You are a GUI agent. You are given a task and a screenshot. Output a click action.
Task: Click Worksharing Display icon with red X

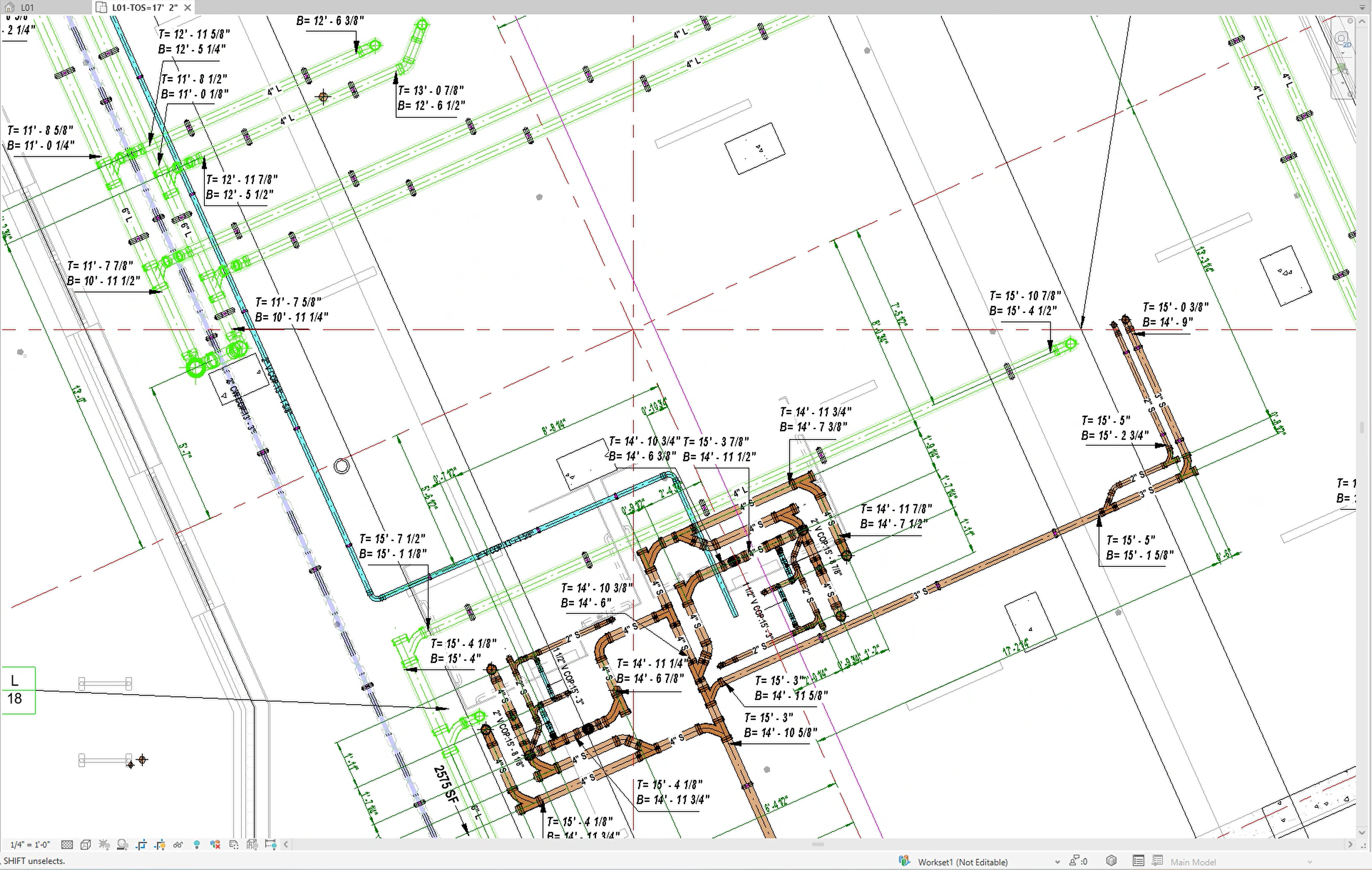[215, 844]
